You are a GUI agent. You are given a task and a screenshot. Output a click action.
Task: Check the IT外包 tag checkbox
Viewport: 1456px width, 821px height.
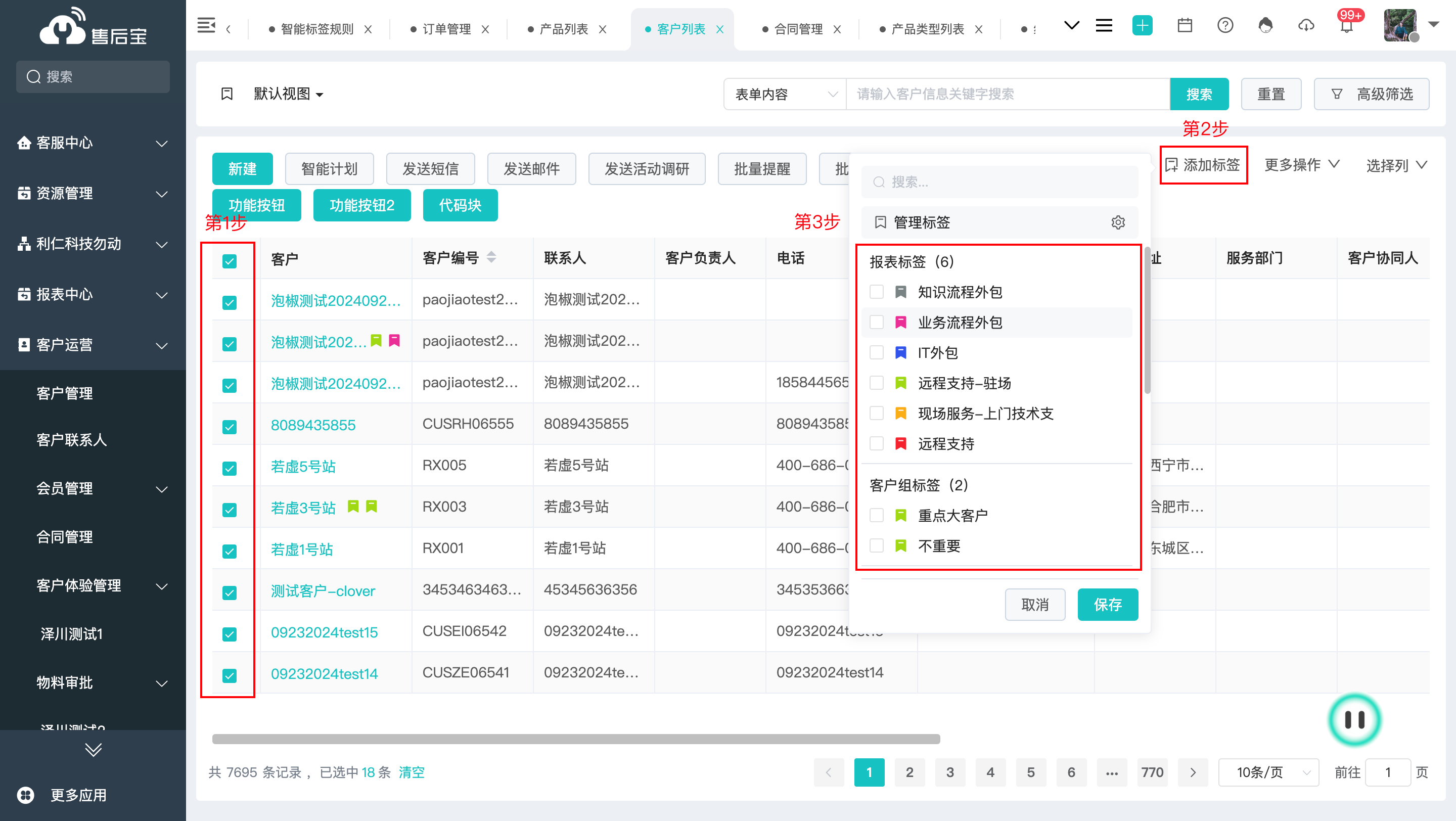click(877, 352)
